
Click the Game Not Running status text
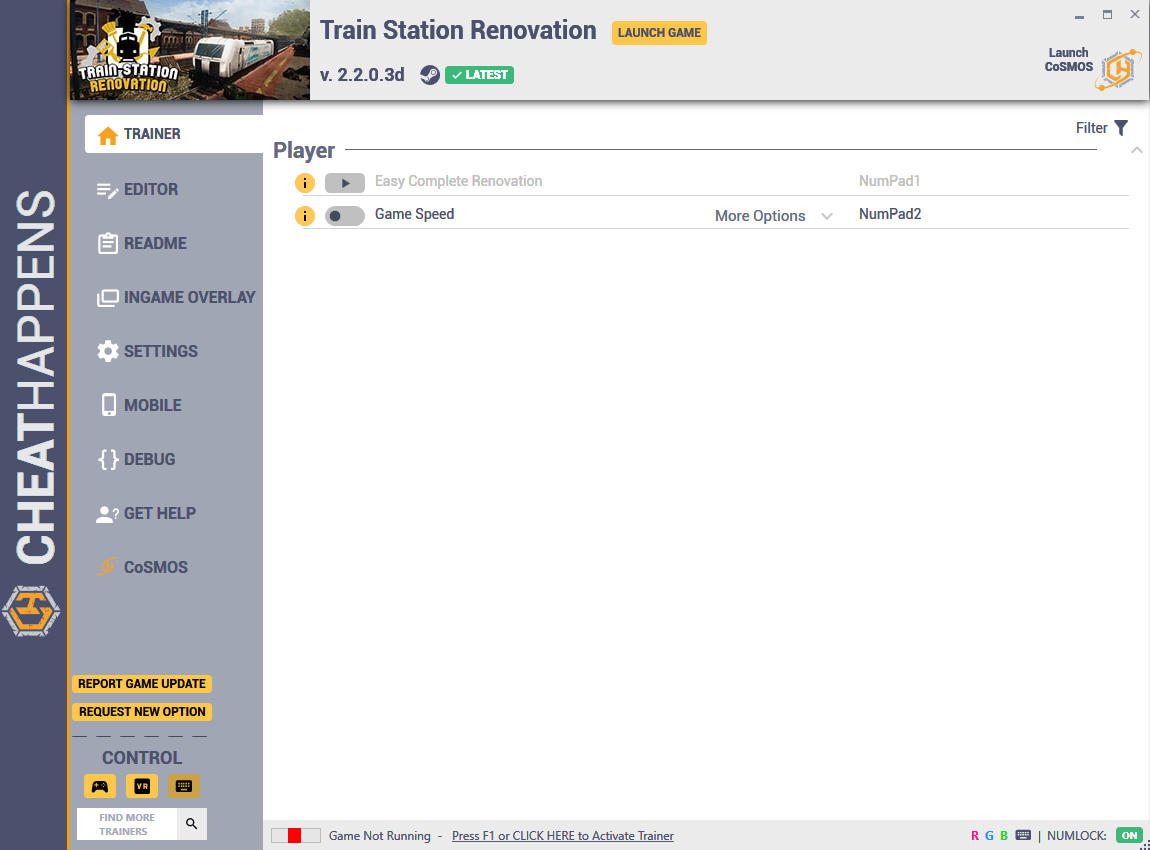click(379, 835)
